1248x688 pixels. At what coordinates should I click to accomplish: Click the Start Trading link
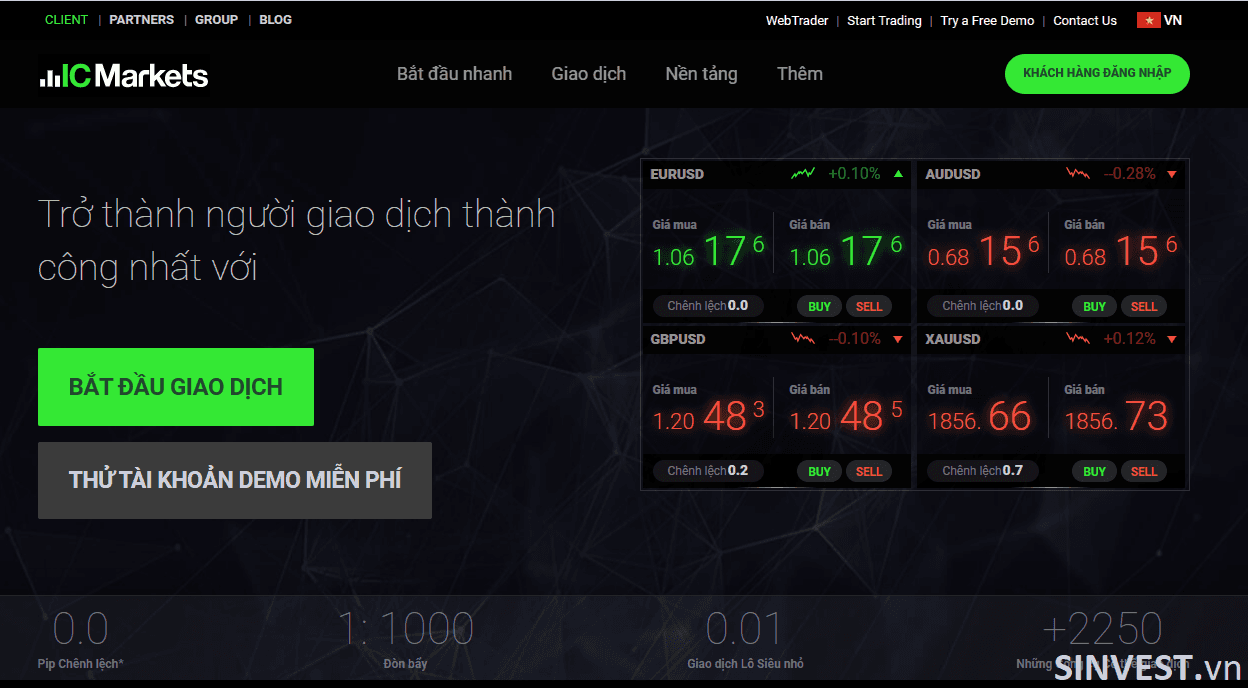[x=884, y=21]
